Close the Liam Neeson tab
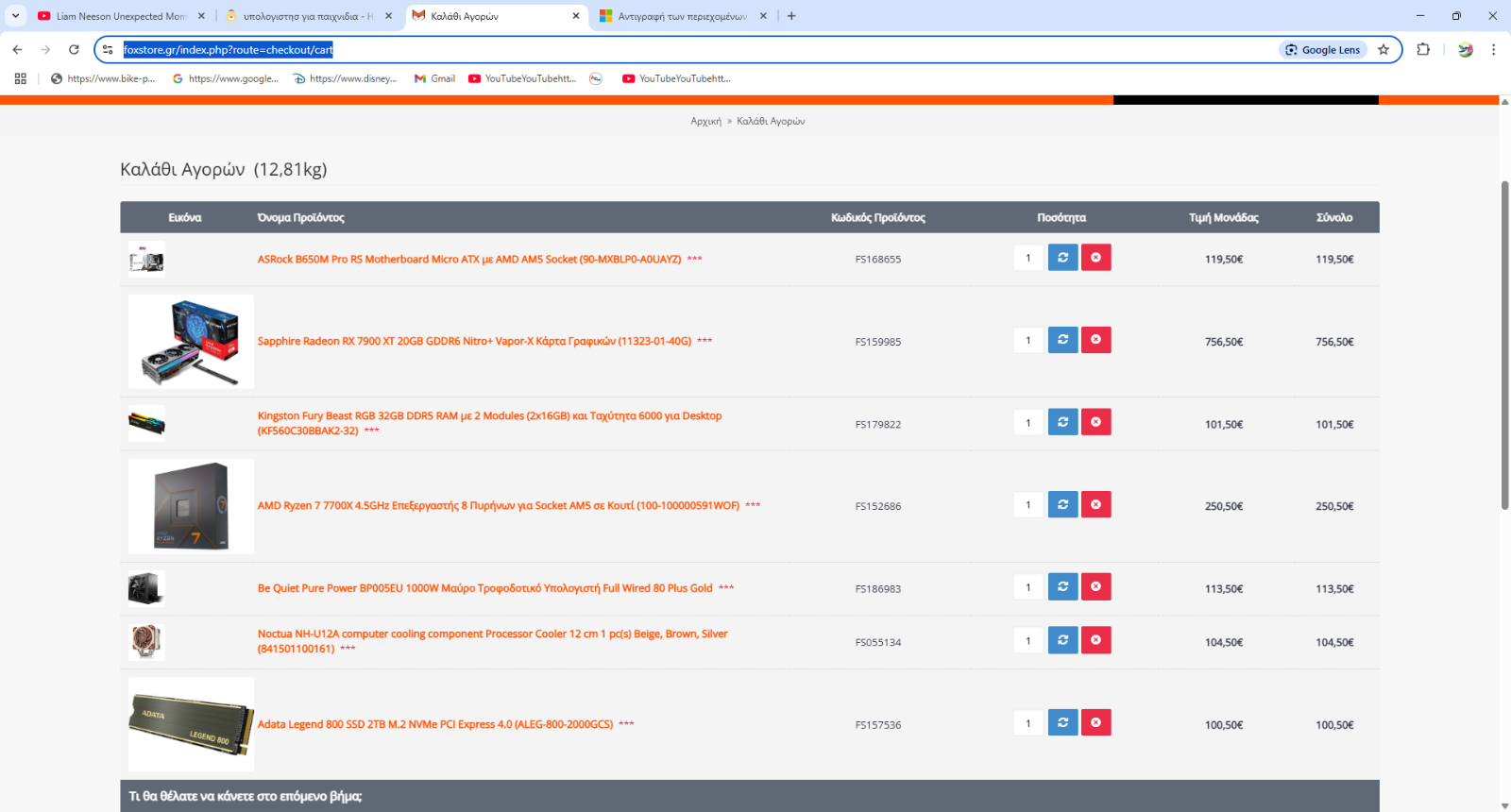Screen dimensions: 1511x812 click(x=201, y=15)
